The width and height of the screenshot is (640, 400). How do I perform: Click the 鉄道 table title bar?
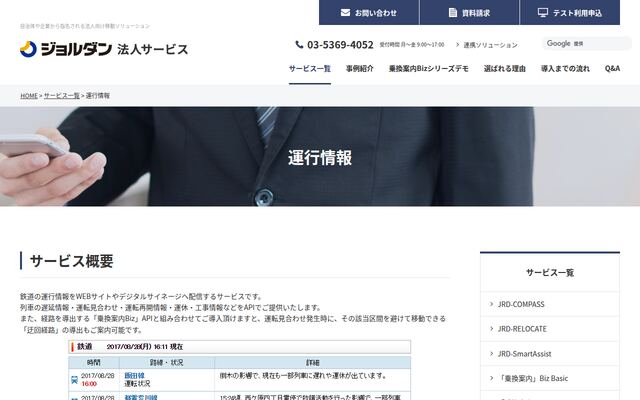(x=240, y=347)
